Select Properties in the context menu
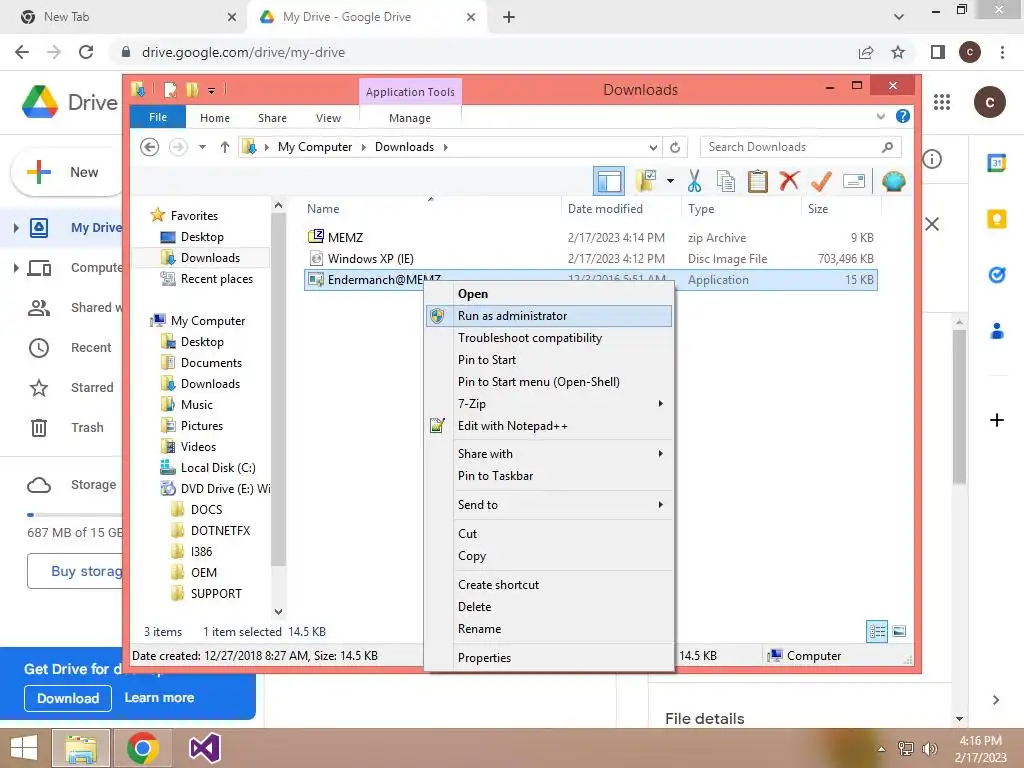1024x768 pixels. [549, 658]
